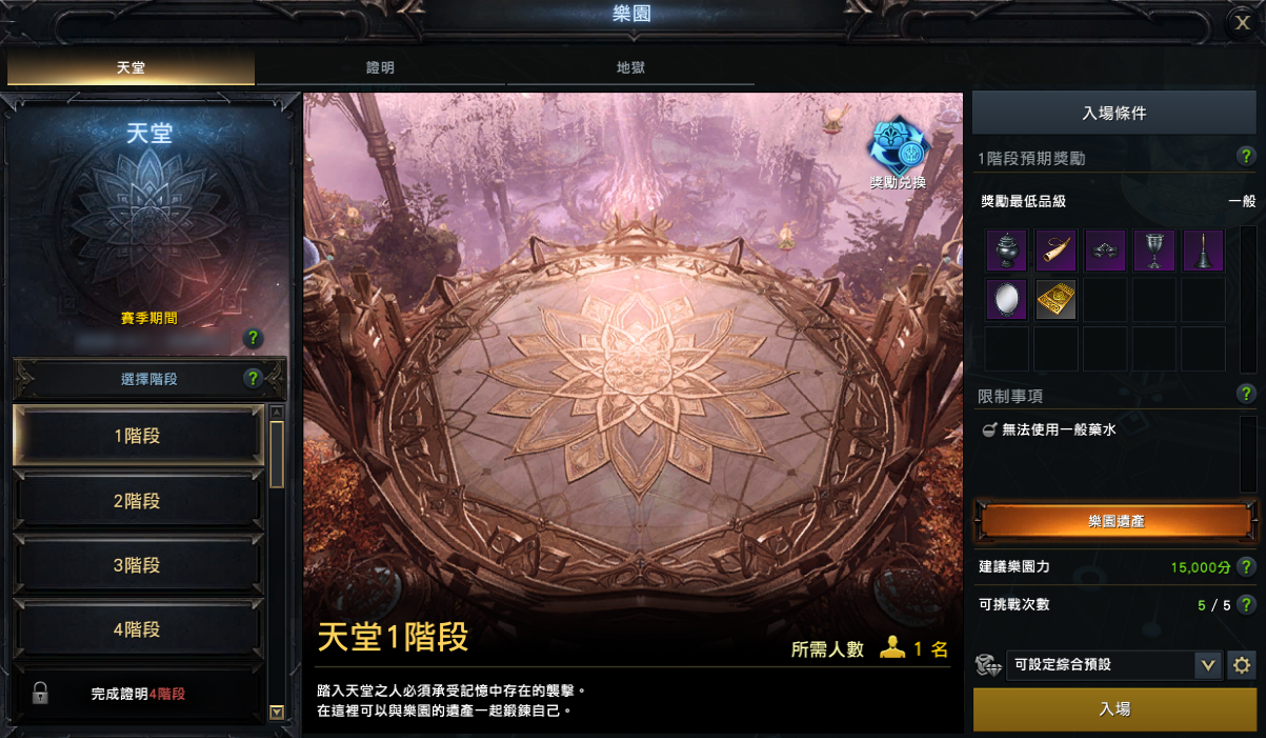This screenshot has height=738, width=1266.
Task: Select the golden ticket reward icon
Action: [x=1055, y=299]
